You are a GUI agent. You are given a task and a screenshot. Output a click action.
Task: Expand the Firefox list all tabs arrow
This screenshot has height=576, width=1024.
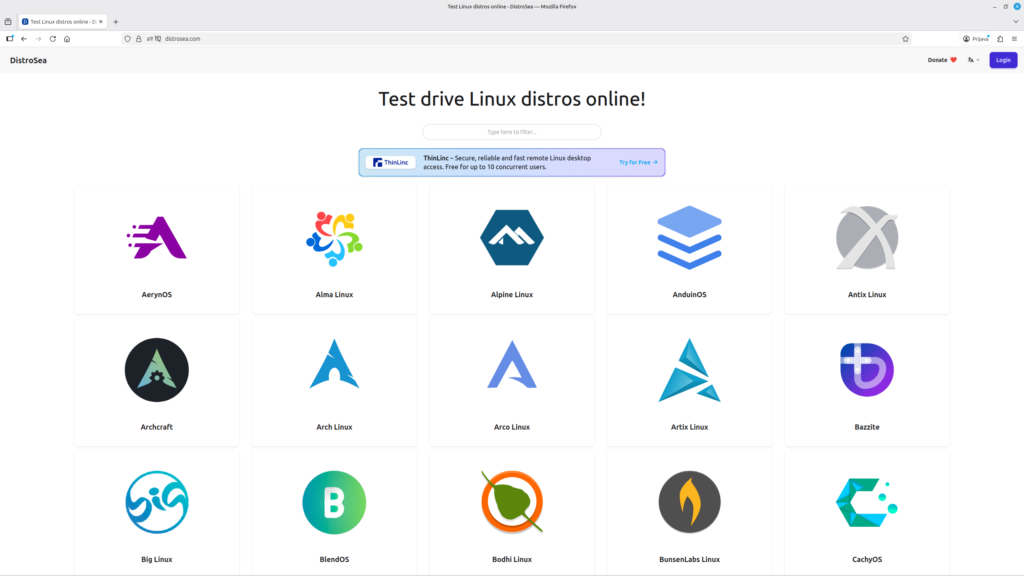pos(1016,22)
